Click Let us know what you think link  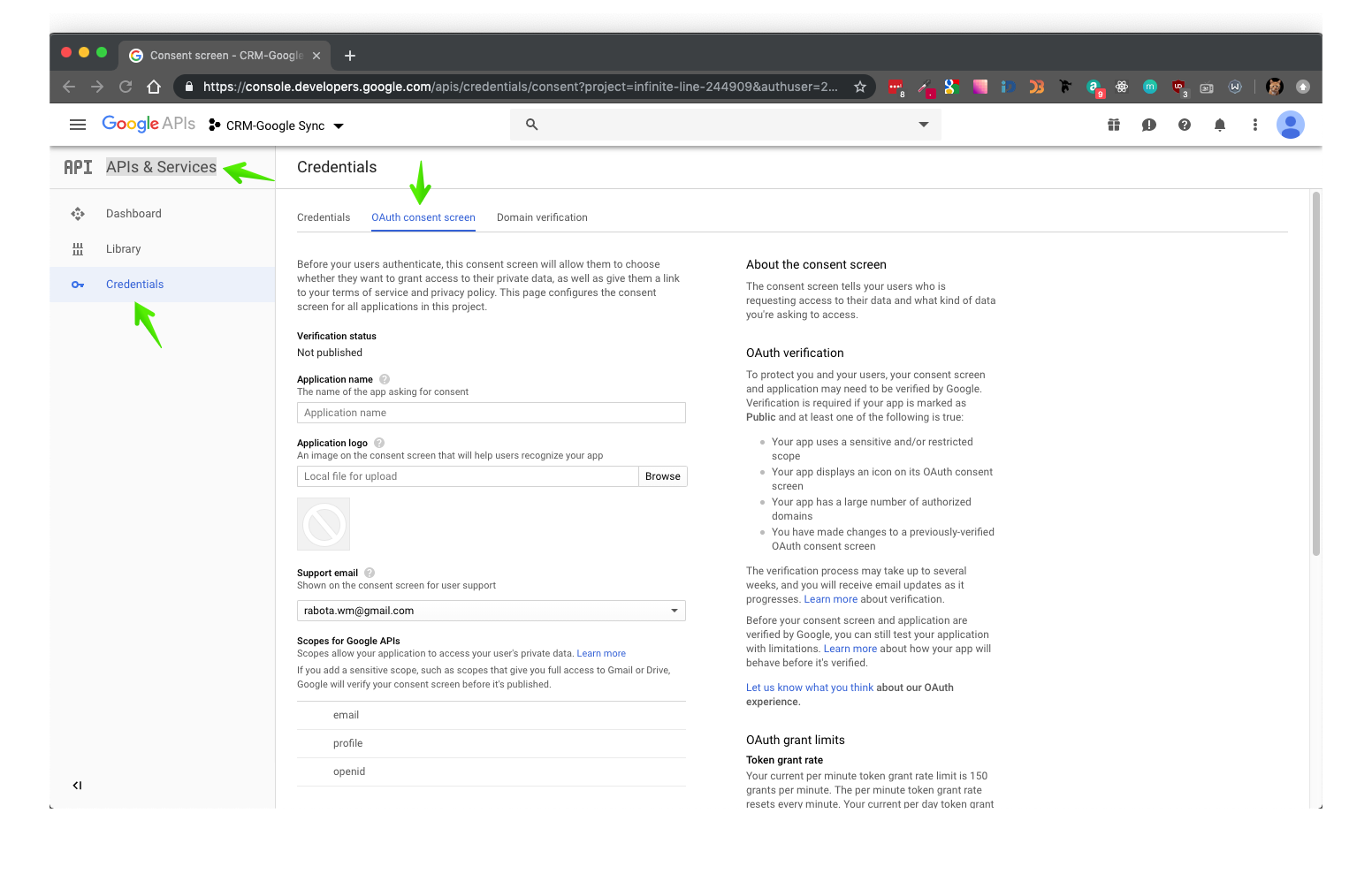(810, 688)
